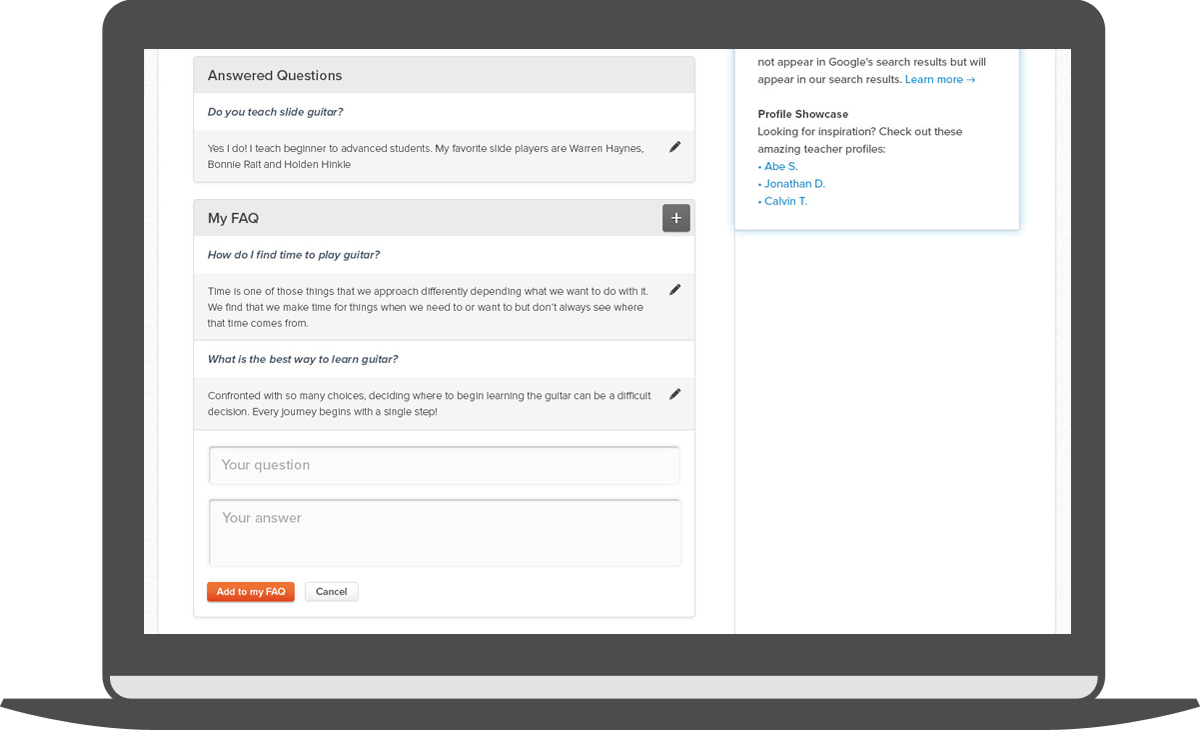The image size is (1200, 730).
Task: Click the plus icon in My FAQ header
Action: click(676, 218)
